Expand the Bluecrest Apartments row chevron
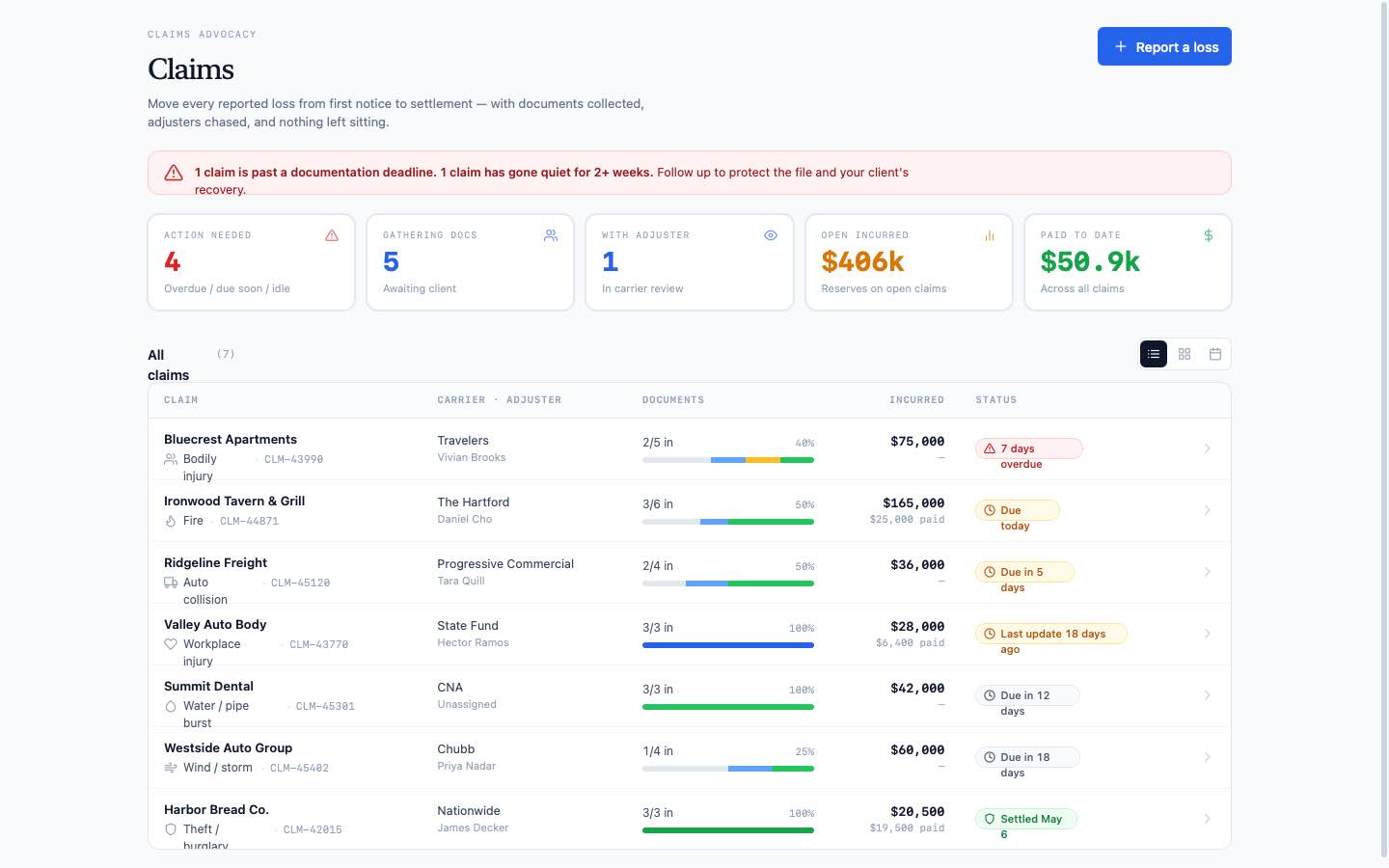The image size is (1389, 868). tap(1207, 448)
